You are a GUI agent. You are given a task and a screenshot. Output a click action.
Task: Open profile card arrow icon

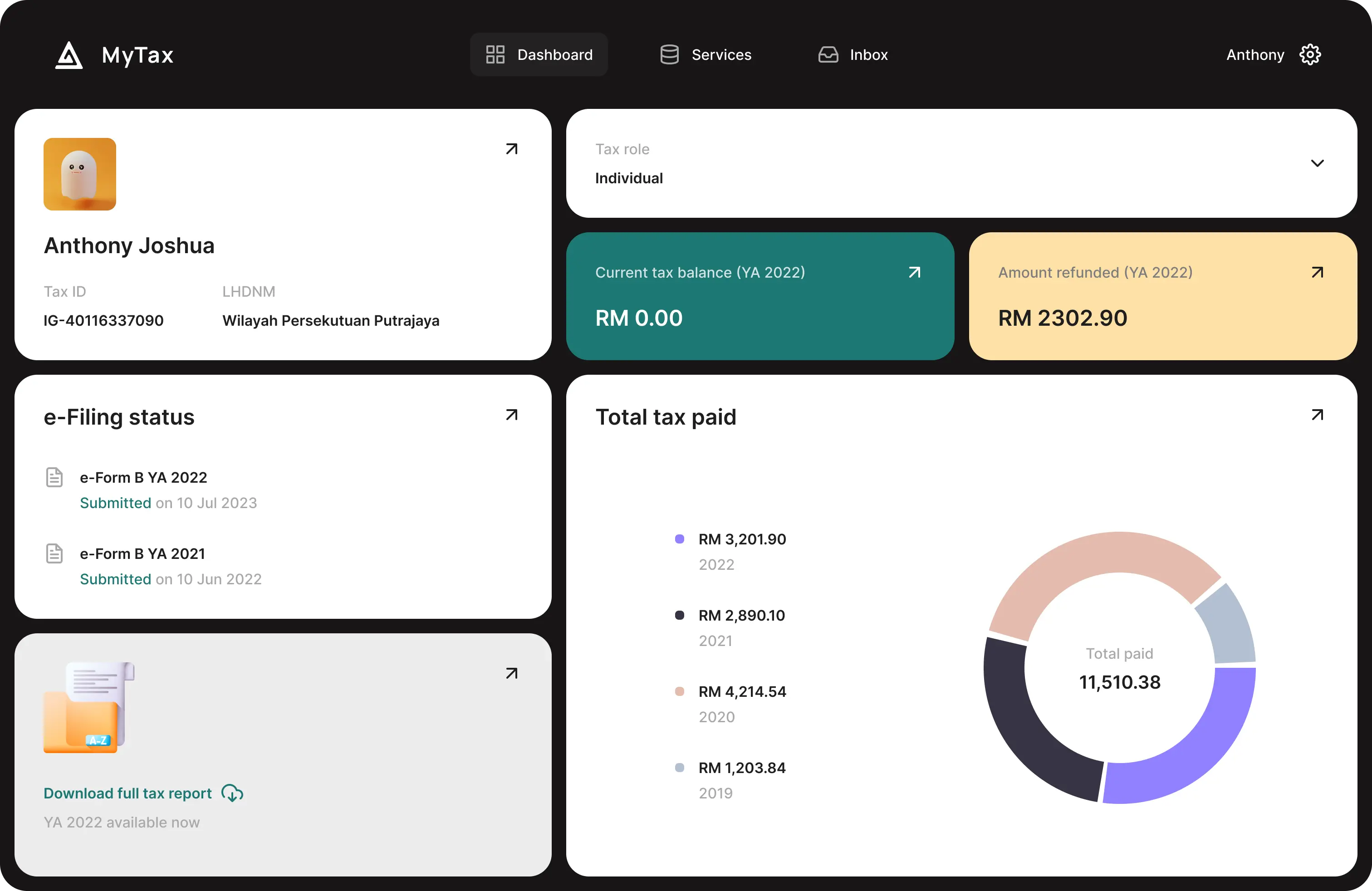click(x=511, y=149)
